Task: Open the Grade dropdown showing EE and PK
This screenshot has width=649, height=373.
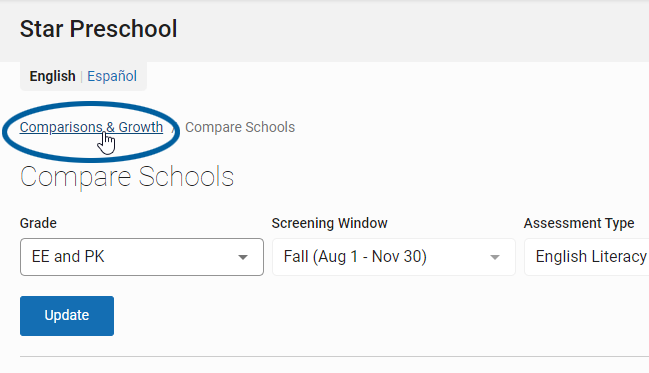Action: (142, 257)
